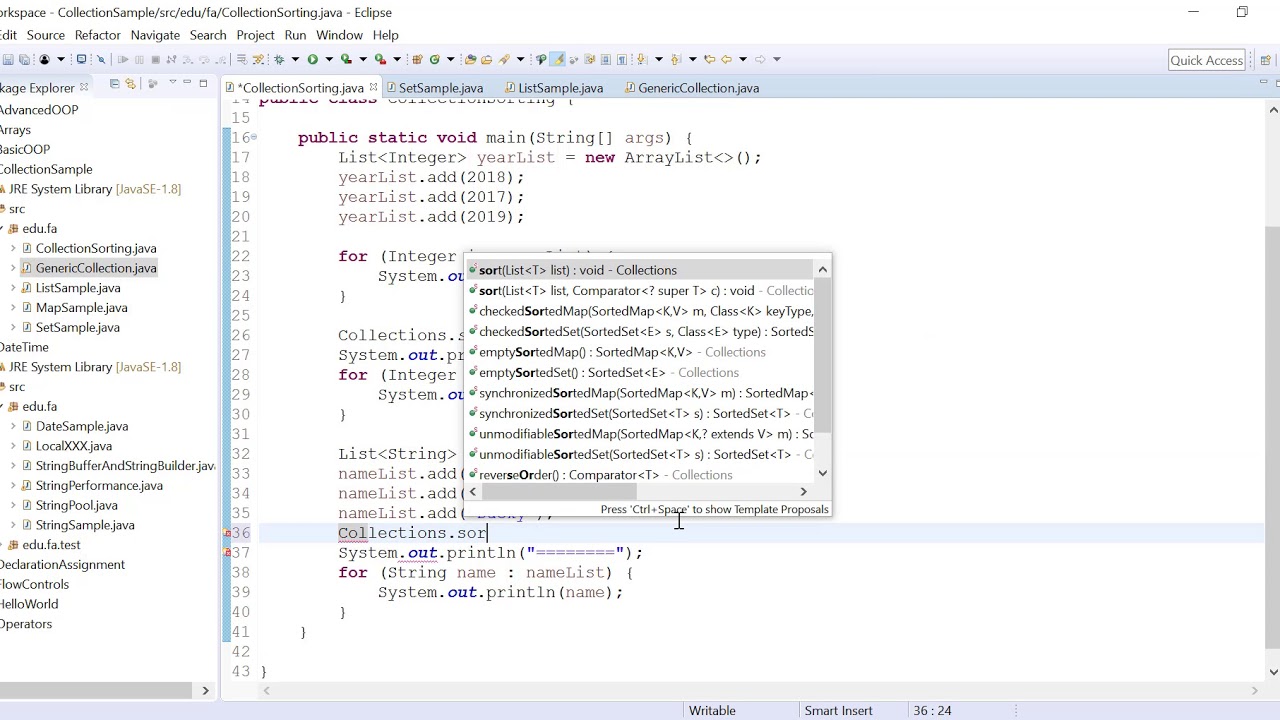Viewport: 1280px width, 720px height.
Task: Open Package Explorer view menu arrow
Action: pyautogui.click(x=172, y=82)
